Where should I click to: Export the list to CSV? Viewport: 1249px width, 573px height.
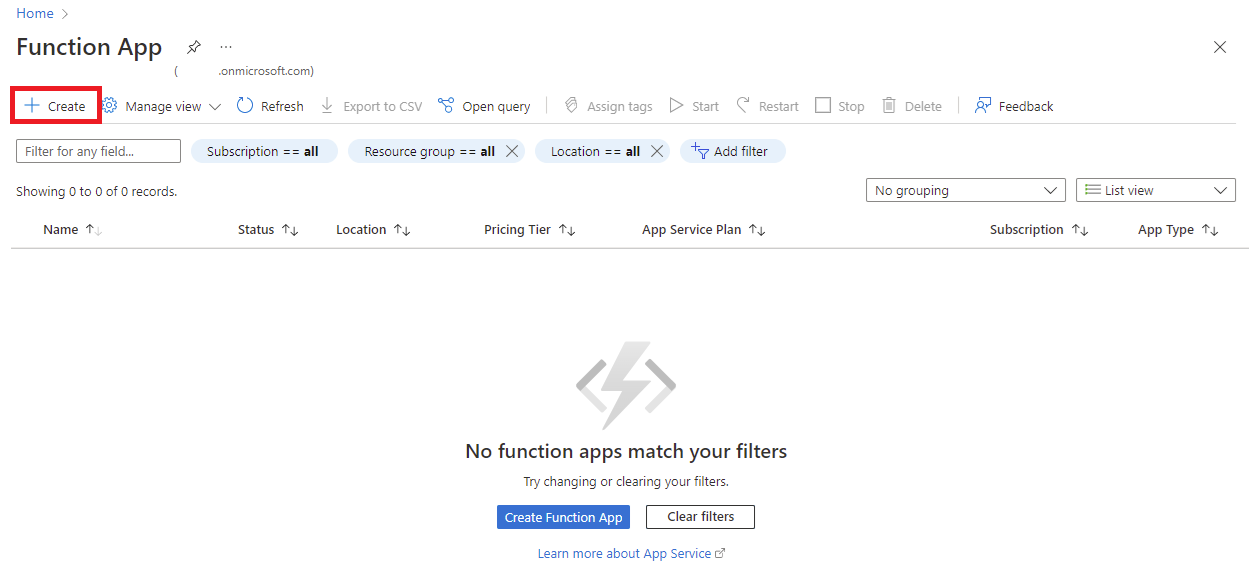[x=371, y=106]
